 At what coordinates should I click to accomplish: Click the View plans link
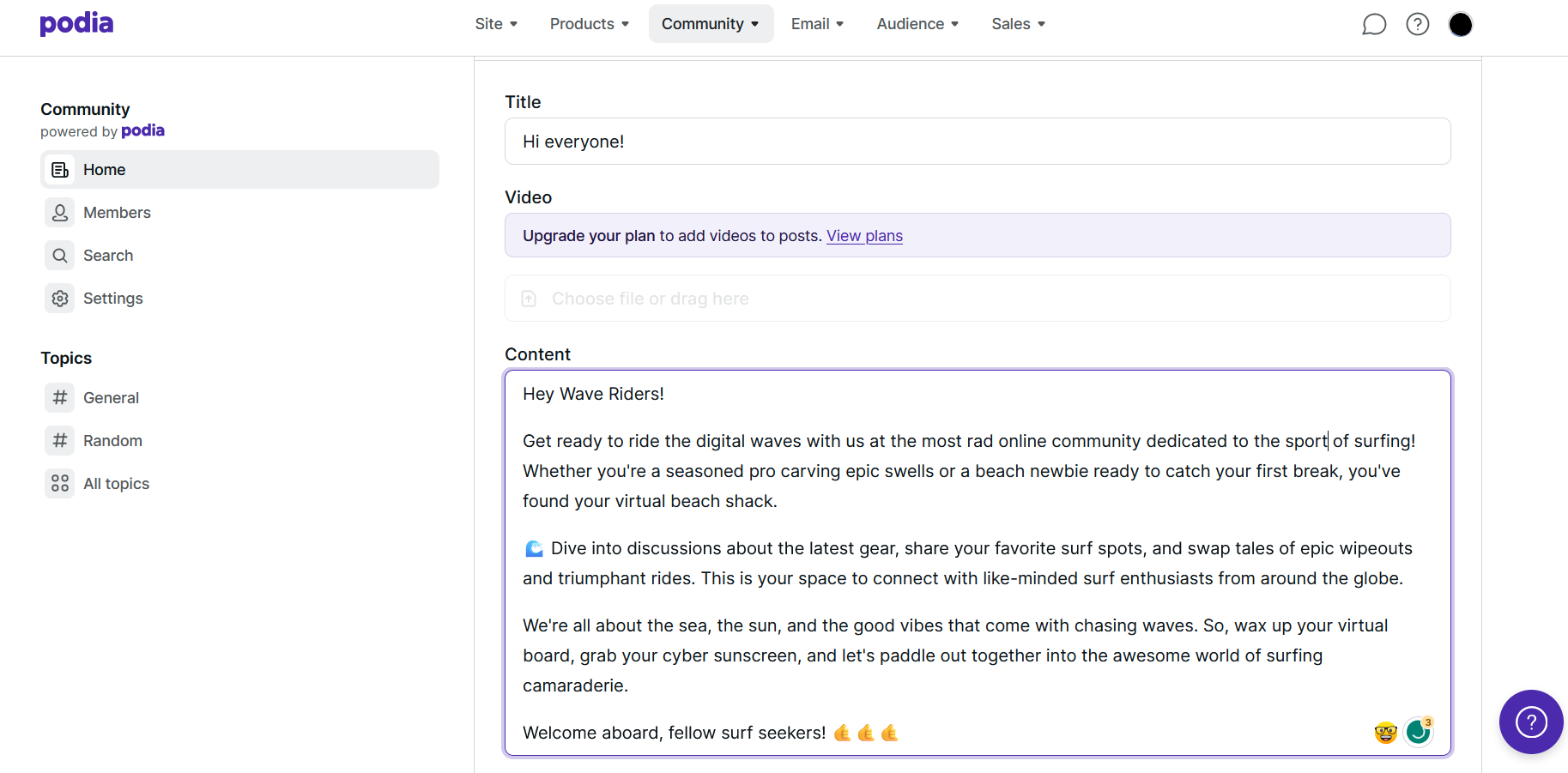pyautogui.click(x=864, y=236)
